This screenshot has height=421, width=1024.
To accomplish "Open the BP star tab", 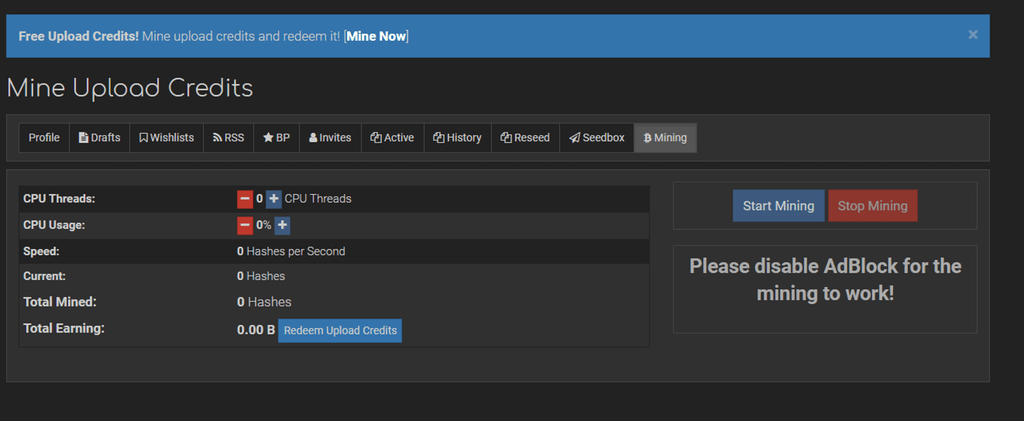I will [x=276, y=138].
